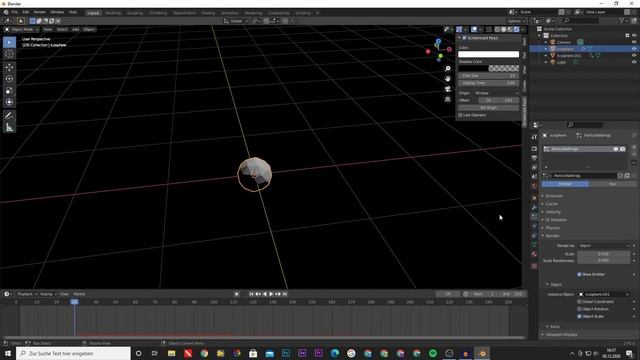Collapse the Render panel

point(553,236)
